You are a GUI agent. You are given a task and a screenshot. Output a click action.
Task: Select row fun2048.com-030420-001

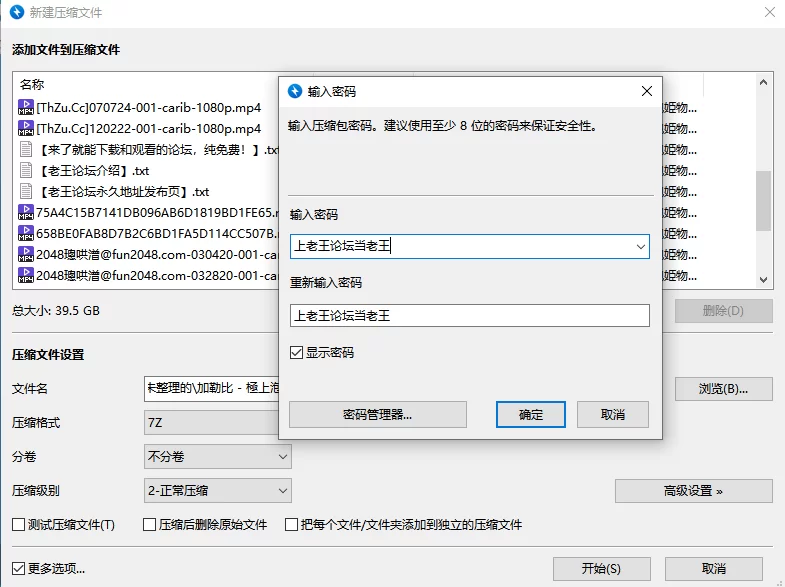[x=148, y=255]
